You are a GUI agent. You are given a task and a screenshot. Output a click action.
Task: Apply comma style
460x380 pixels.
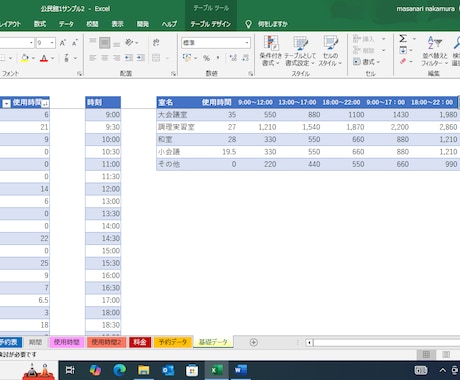[x=218, y=58]
